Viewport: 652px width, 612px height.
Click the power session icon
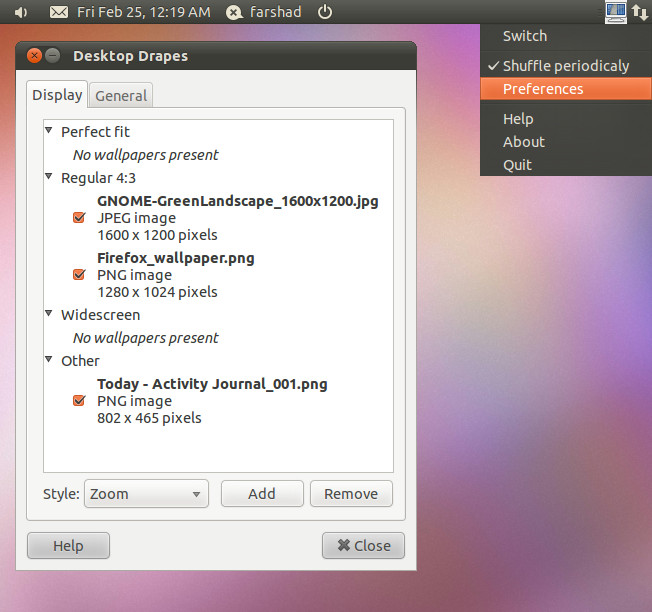[x=325, y=12]
